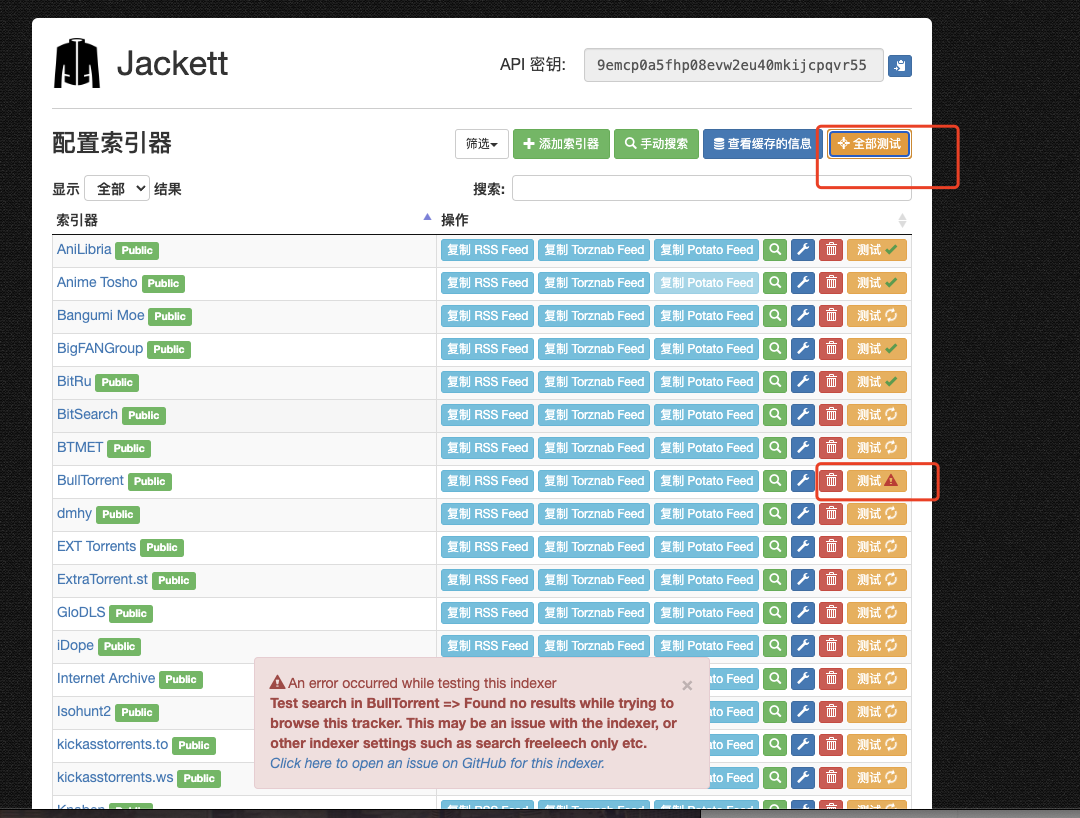Search BigFANGroup with magnifier icon
The image size is (1080, 818).
[x=775, y=348]
